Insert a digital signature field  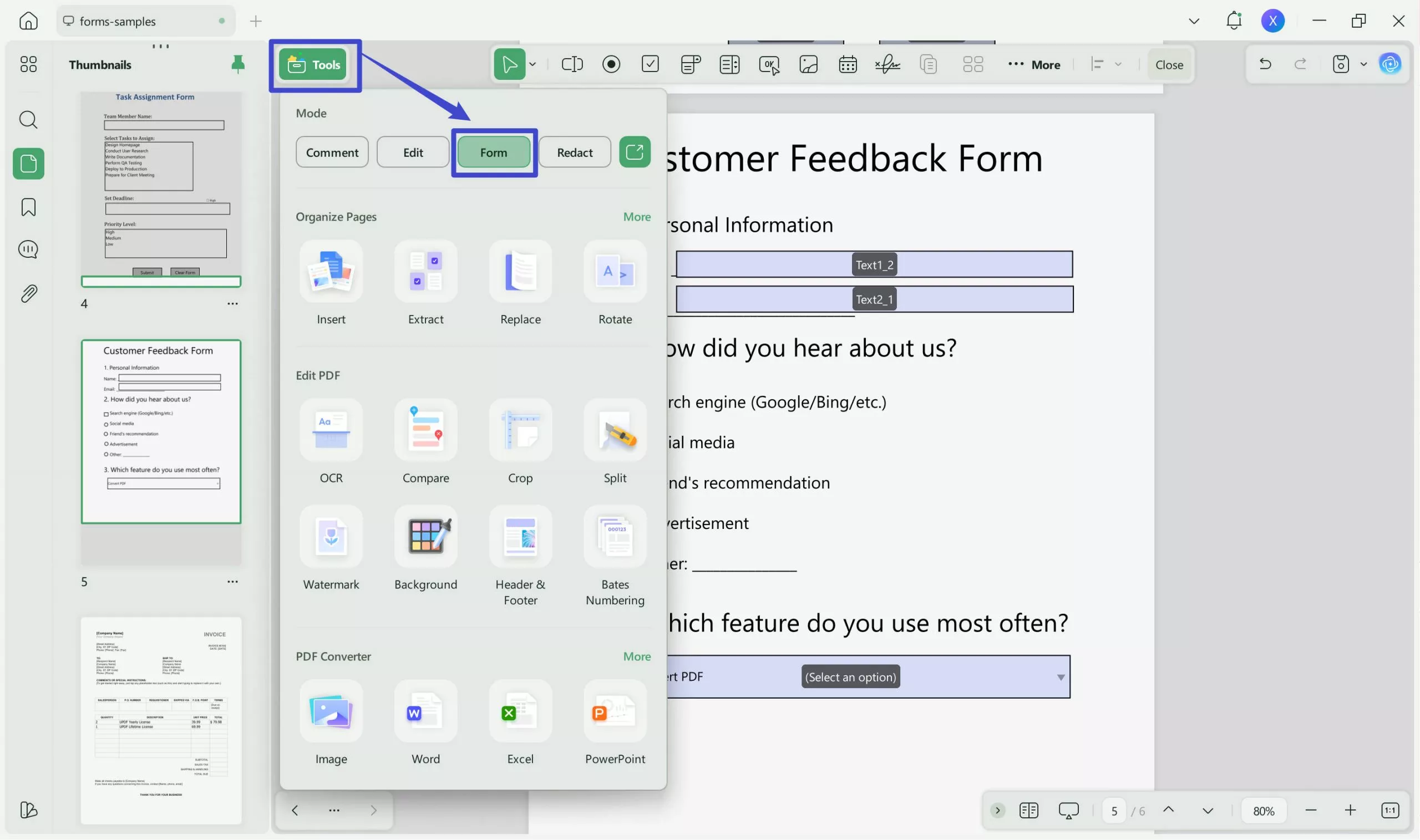(x=887, y=64)
